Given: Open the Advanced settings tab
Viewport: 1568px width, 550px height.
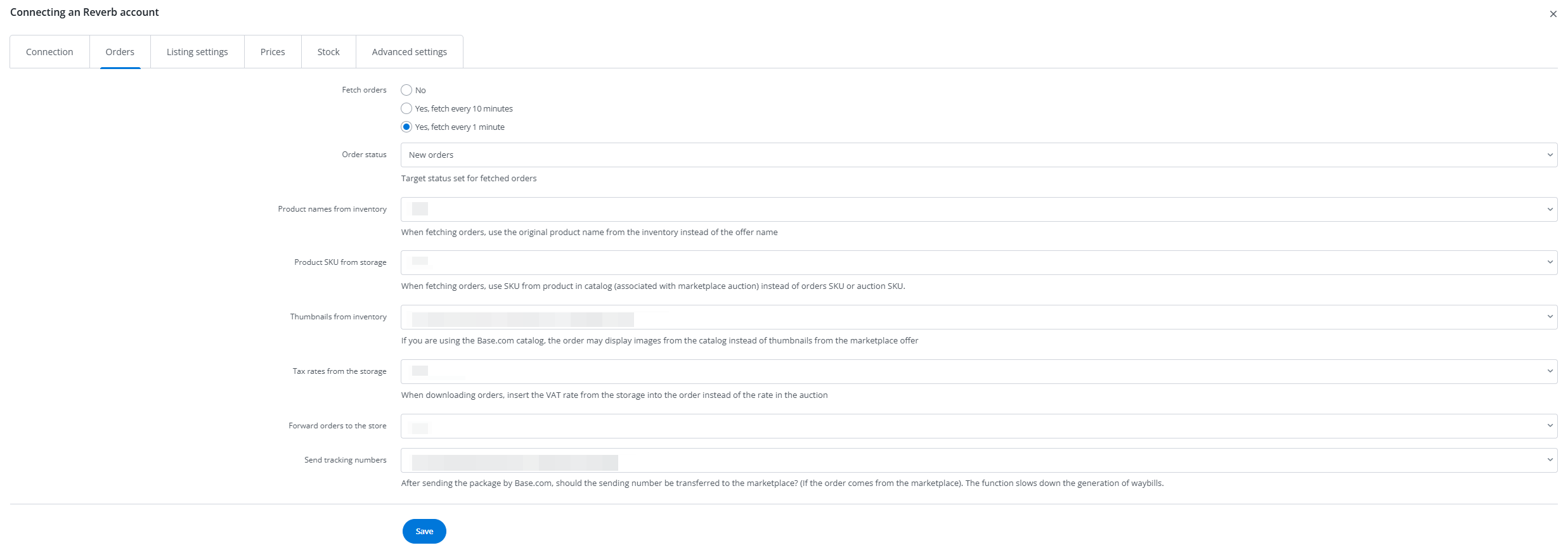Looking at the screenshot, I should tap(409, 52).
